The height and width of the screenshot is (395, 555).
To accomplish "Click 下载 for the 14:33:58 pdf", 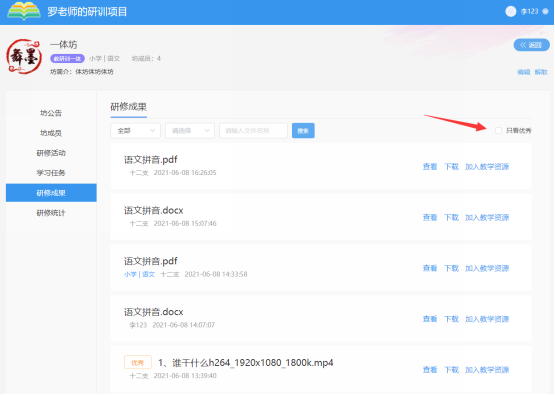I will 451,268.
